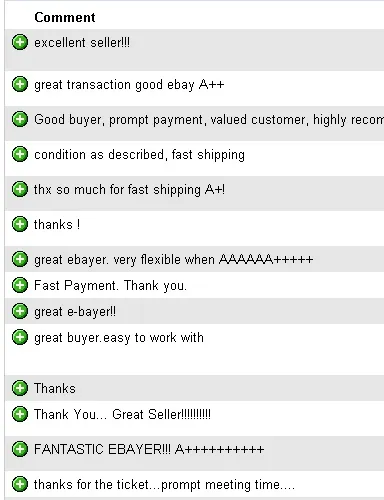Click the green plus icon by 'great e-bayer!!'
Screen dimensions: 384x500
tap(20, 311)
